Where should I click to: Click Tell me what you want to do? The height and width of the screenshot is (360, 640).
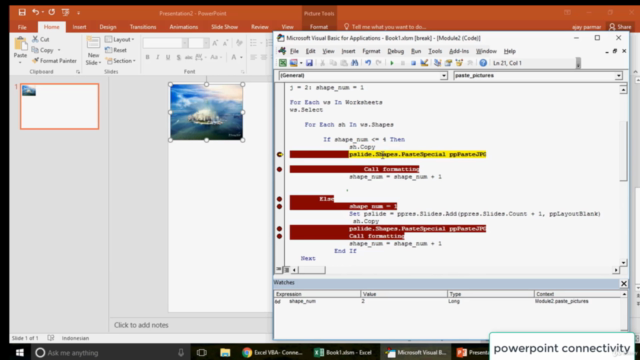(x=385, y=27)
